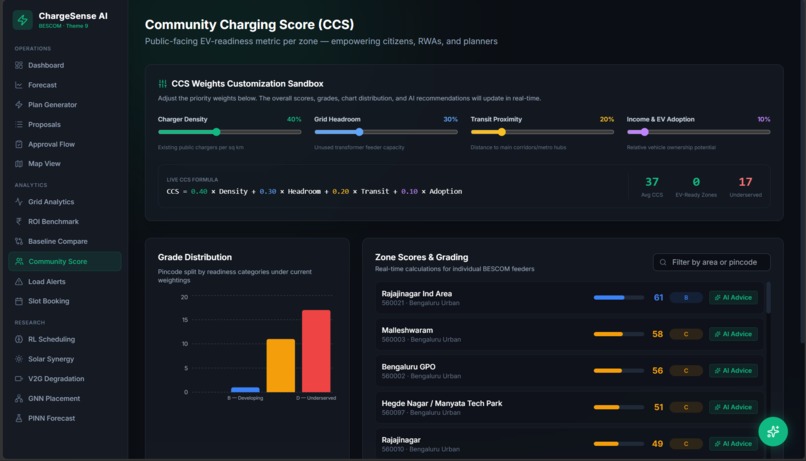Click the Charger Density slider handle

click(216, 132)
